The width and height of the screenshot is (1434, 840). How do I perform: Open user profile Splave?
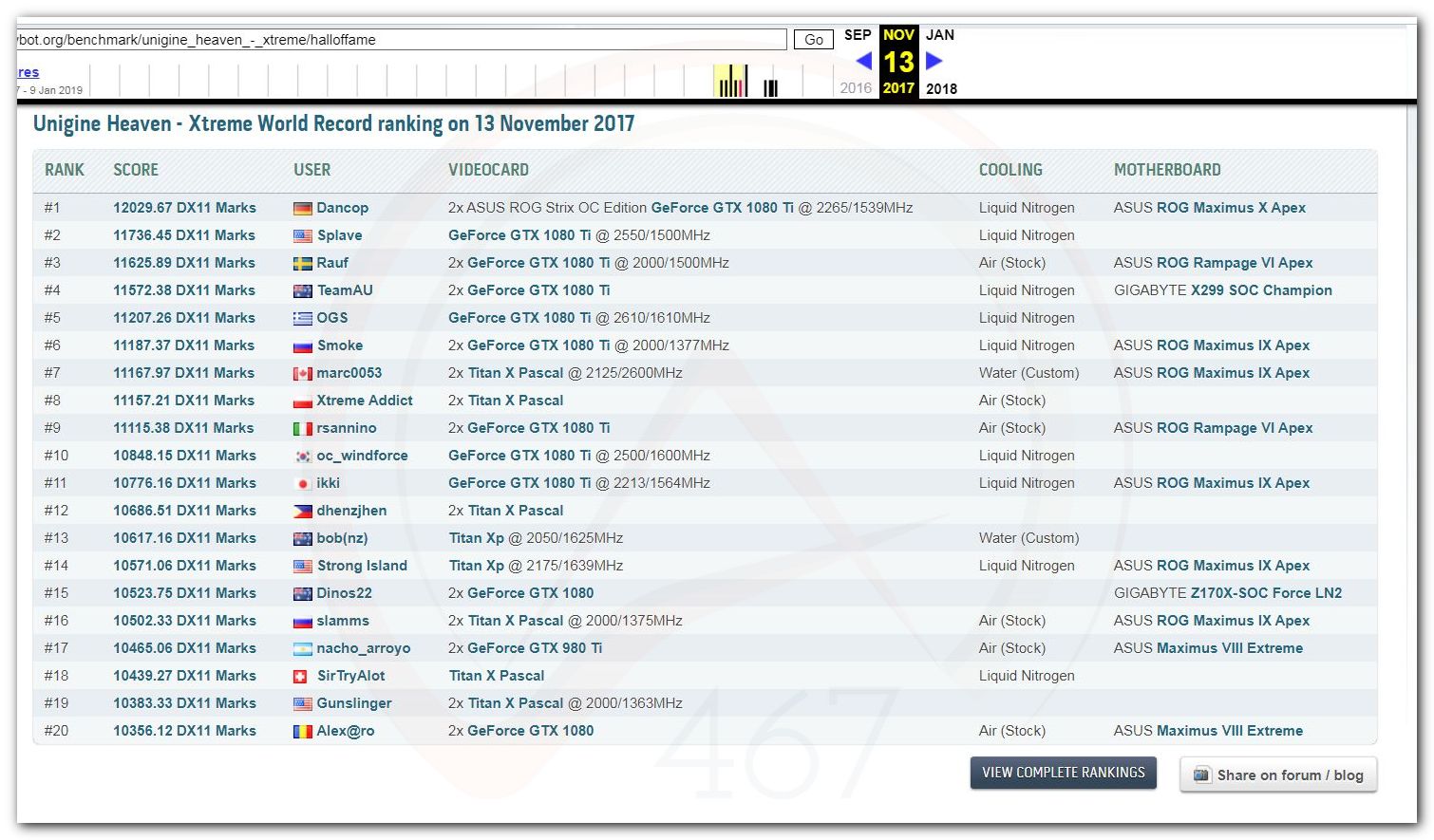(x=339, y=235)
